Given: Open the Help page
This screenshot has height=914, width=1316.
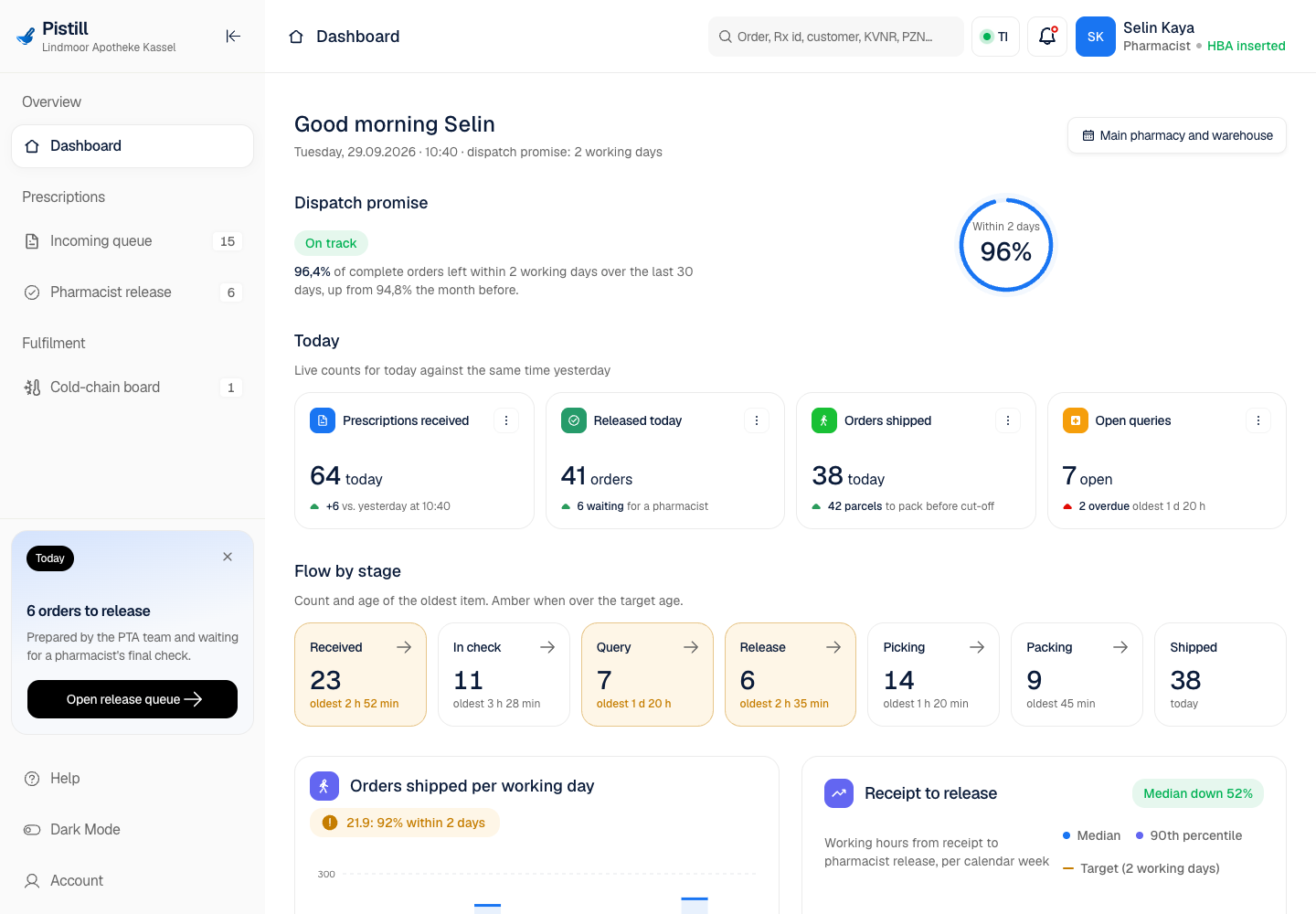Looking at the screenshot, I should click(133, 779).
